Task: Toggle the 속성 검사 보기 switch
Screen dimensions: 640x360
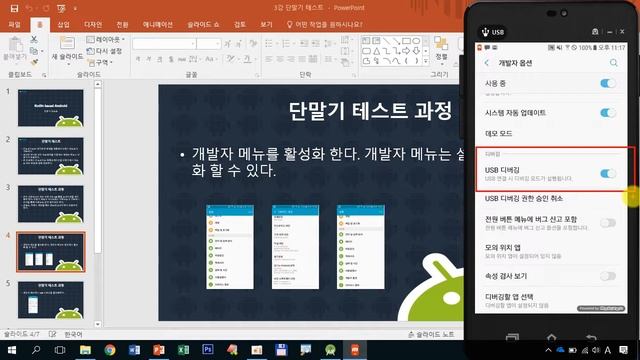Action: tap(608, 276)
